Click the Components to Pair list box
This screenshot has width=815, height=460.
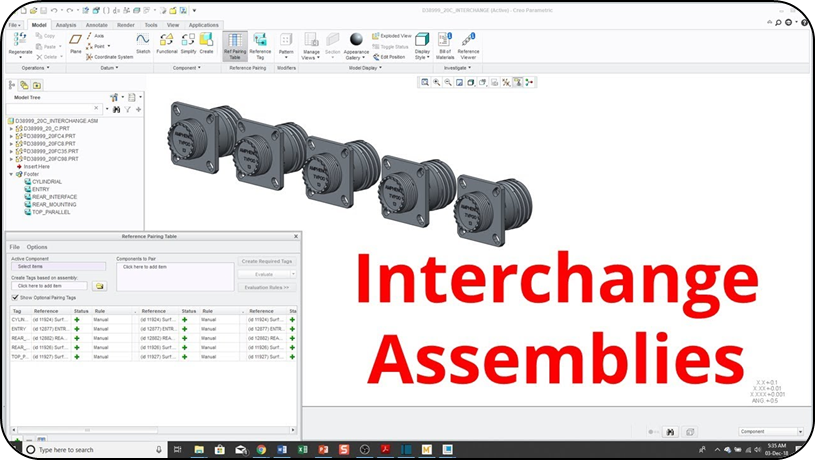coord(175,277)
